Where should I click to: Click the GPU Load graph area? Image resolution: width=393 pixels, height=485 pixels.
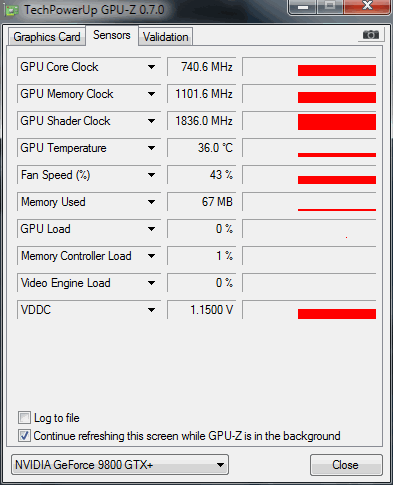coord(309,229)
